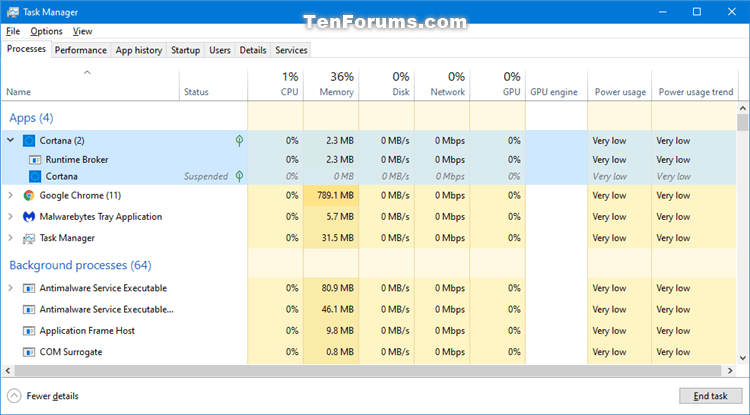Viewport: 750px width, 415px height.
Task: Click the Fewer details link
Action: click(x=52, y=396)
